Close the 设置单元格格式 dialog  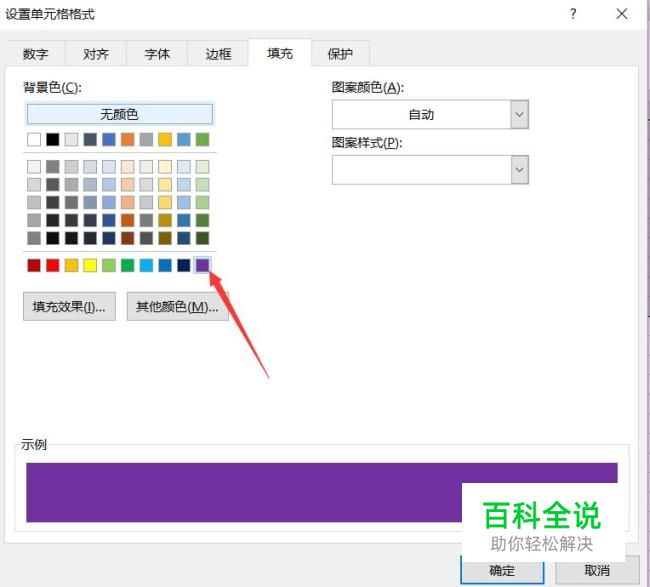coord(622,14)
